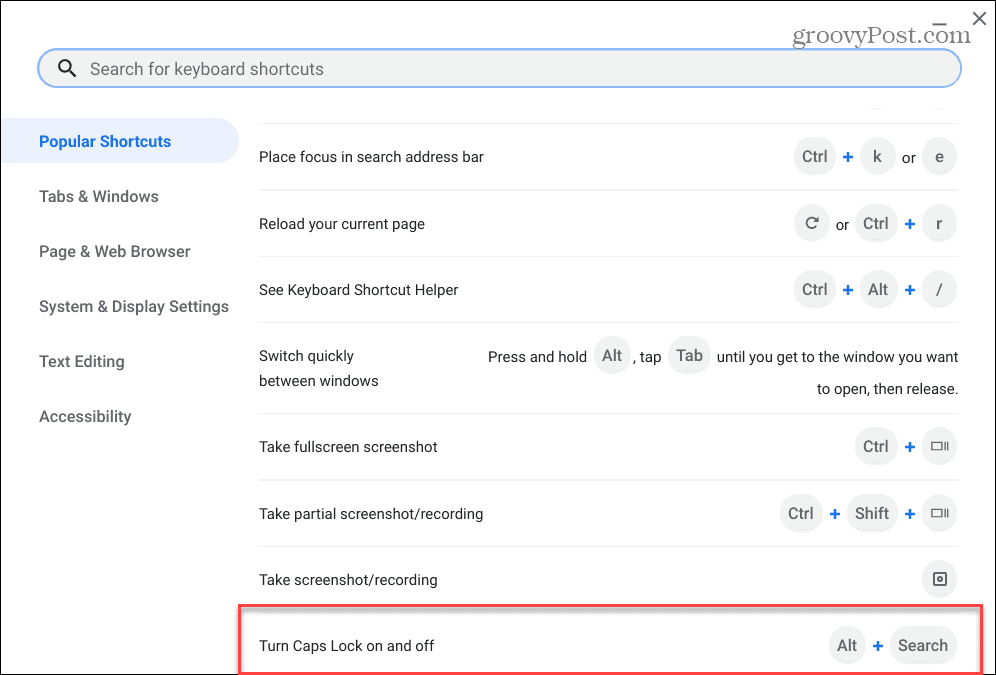Click the Alt key badge in Caps Lock row

point(847,645)
